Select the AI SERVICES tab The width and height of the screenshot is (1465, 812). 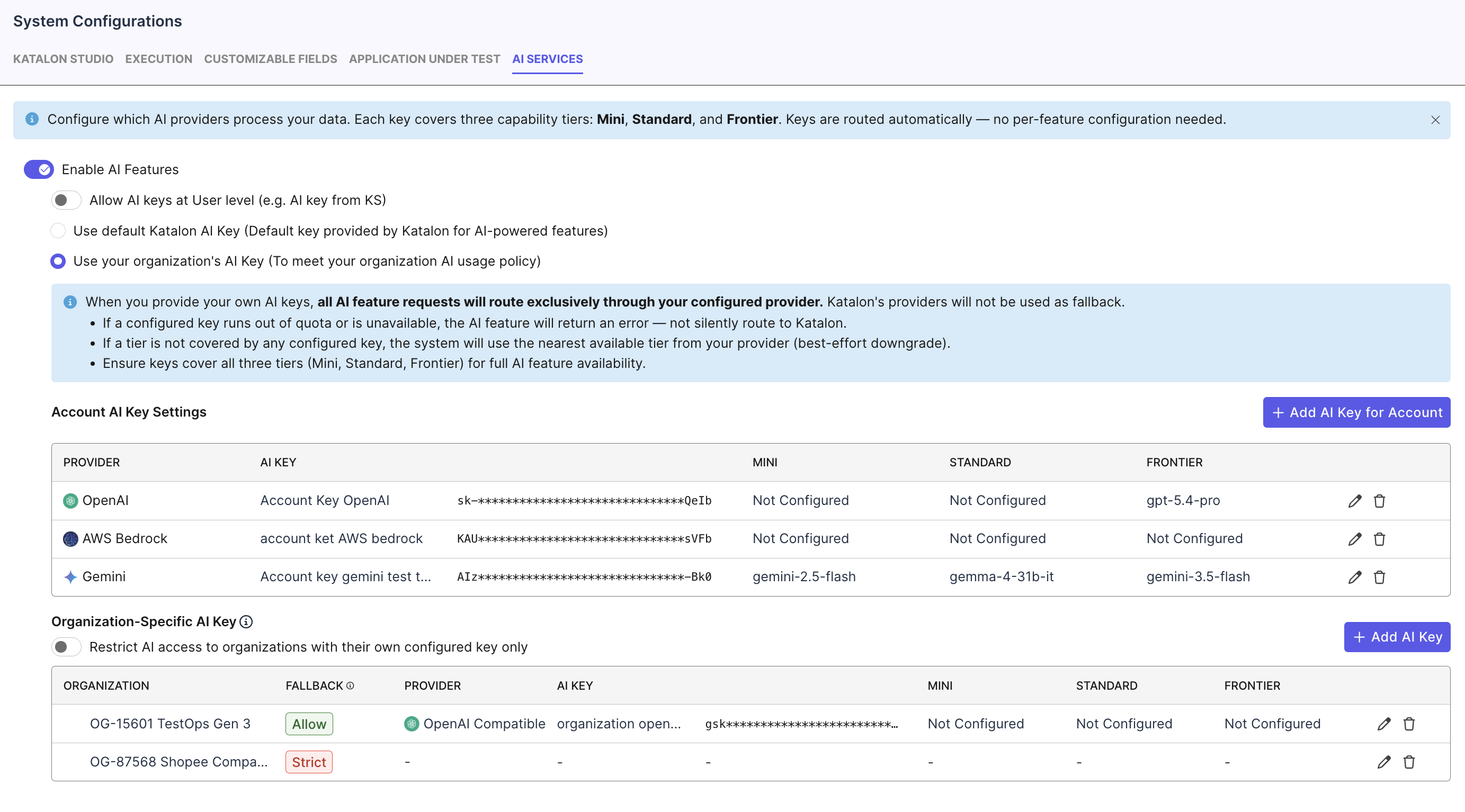click(548, 59)
